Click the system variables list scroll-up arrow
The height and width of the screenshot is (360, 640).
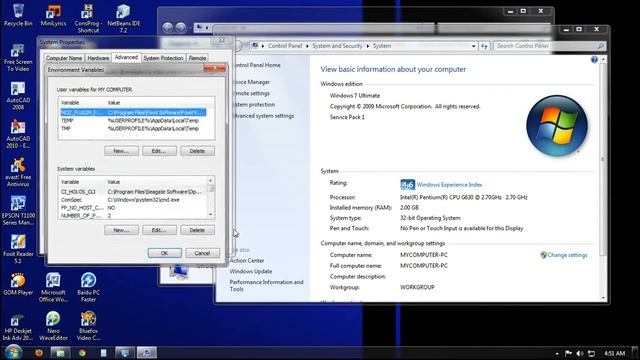(x=211, y=180)
